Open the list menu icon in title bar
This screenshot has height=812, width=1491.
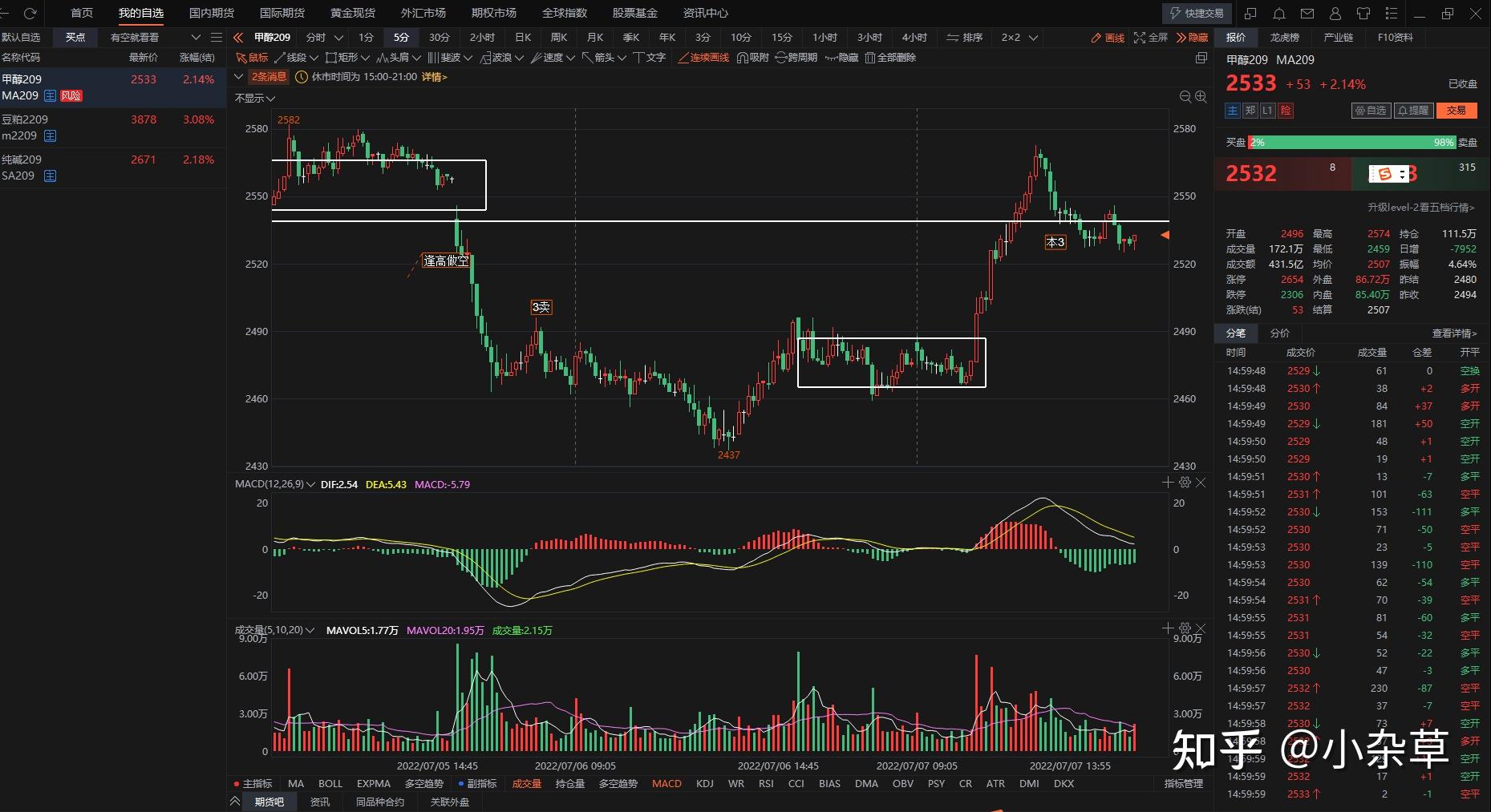[x=1392, y=14]
